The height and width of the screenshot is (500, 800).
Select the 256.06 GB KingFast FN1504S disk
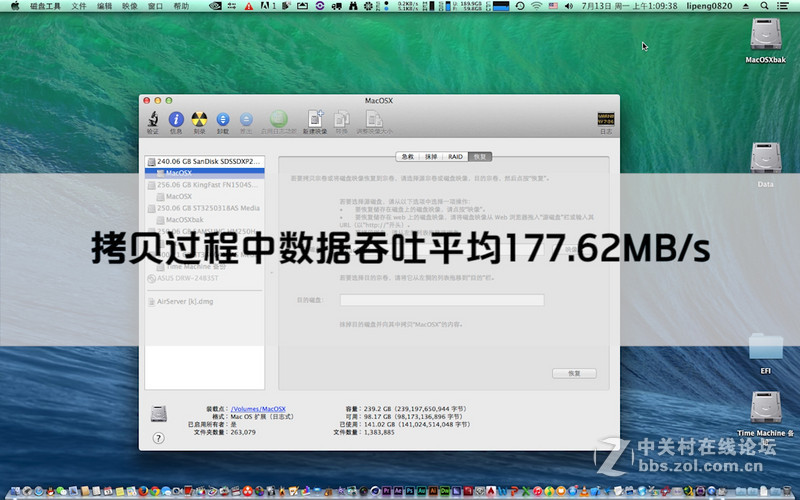point(204,185)
